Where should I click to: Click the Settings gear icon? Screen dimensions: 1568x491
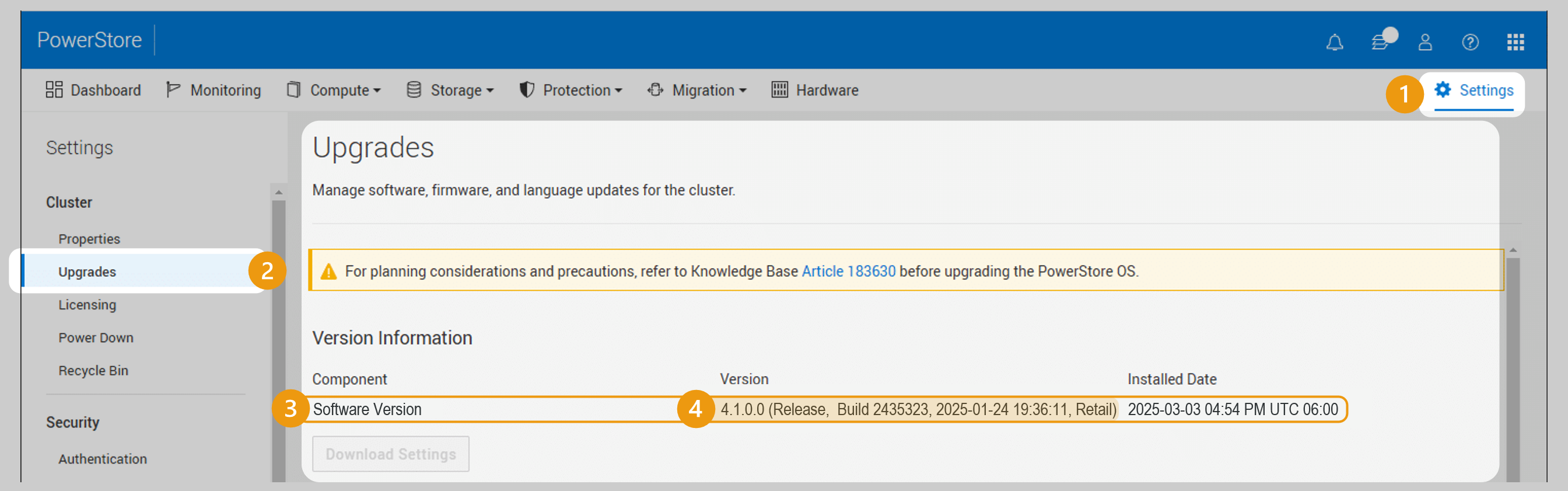(x=1442, y=89)
